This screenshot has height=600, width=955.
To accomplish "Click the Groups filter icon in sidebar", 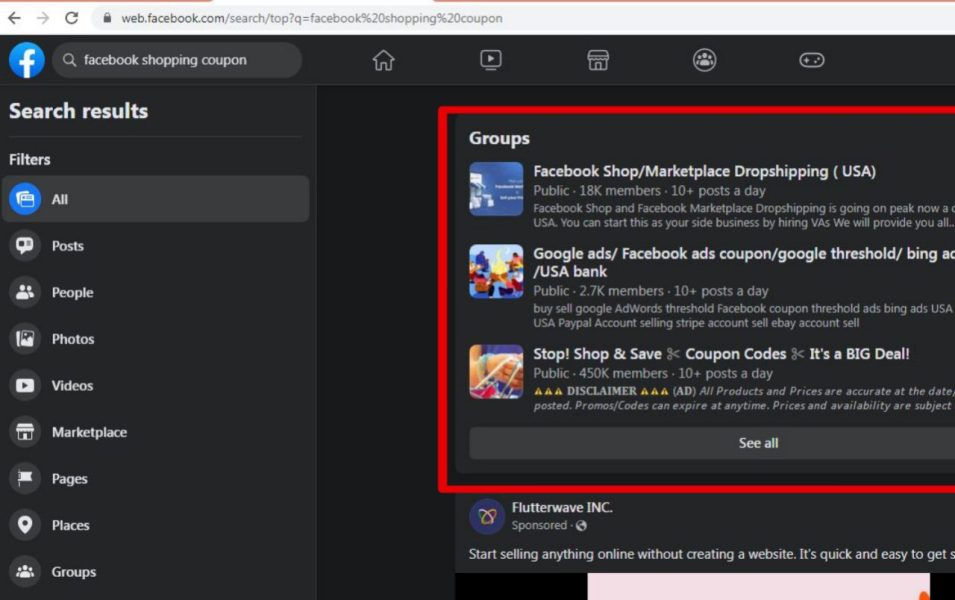I will [25, 571].
